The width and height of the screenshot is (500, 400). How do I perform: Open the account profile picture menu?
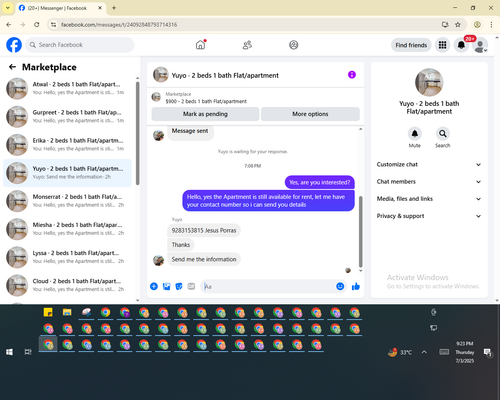[480, 46]
